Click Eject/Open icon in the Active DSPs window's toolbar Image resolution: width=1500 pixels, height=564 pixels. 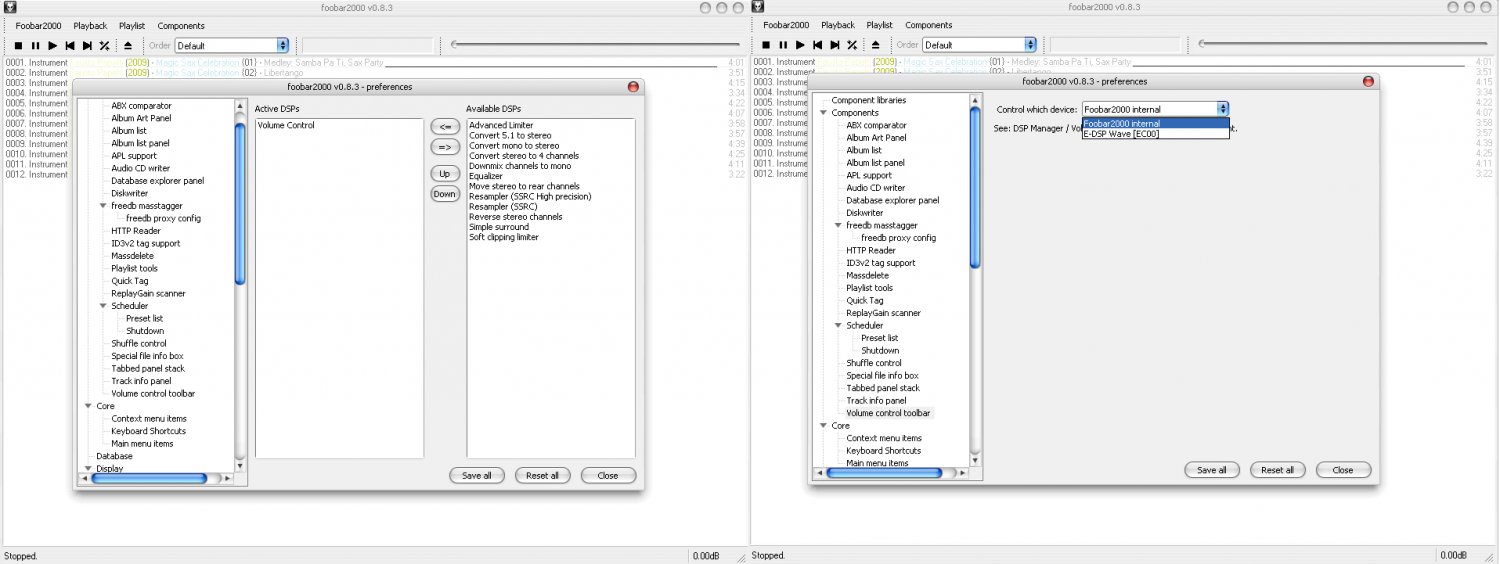(127, 45)
